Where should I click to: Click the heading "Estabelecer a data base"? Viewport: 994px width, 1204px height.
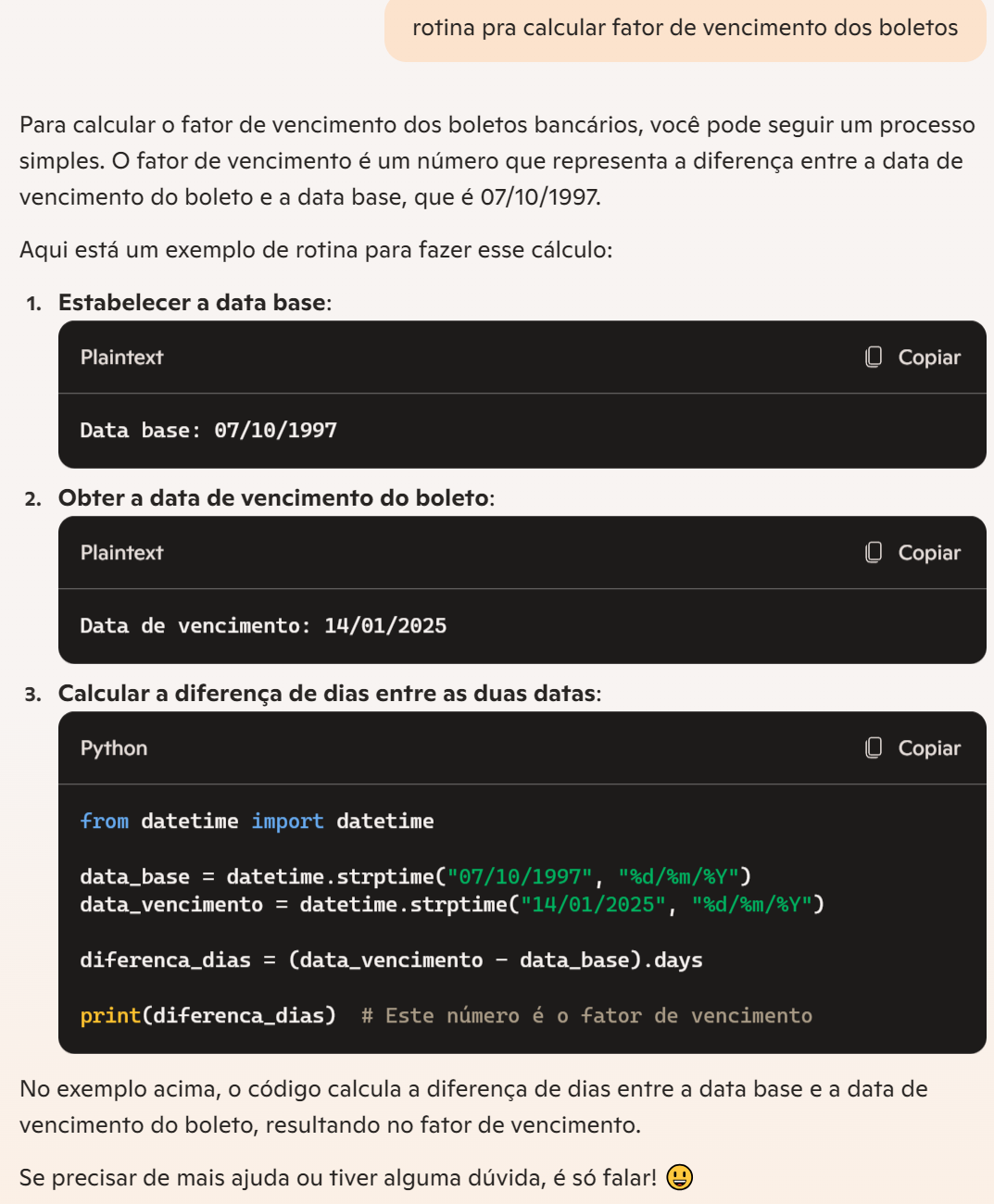192,303
